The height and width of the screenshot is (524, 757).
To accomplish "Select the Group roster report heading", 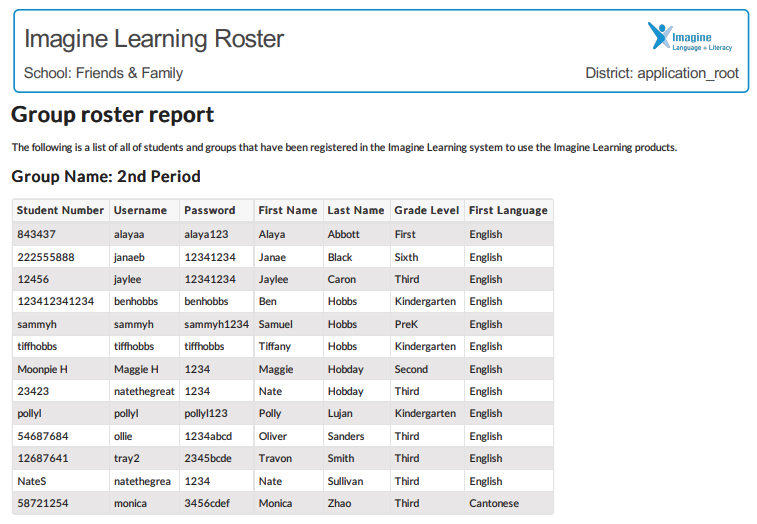I will coord(112,114).
